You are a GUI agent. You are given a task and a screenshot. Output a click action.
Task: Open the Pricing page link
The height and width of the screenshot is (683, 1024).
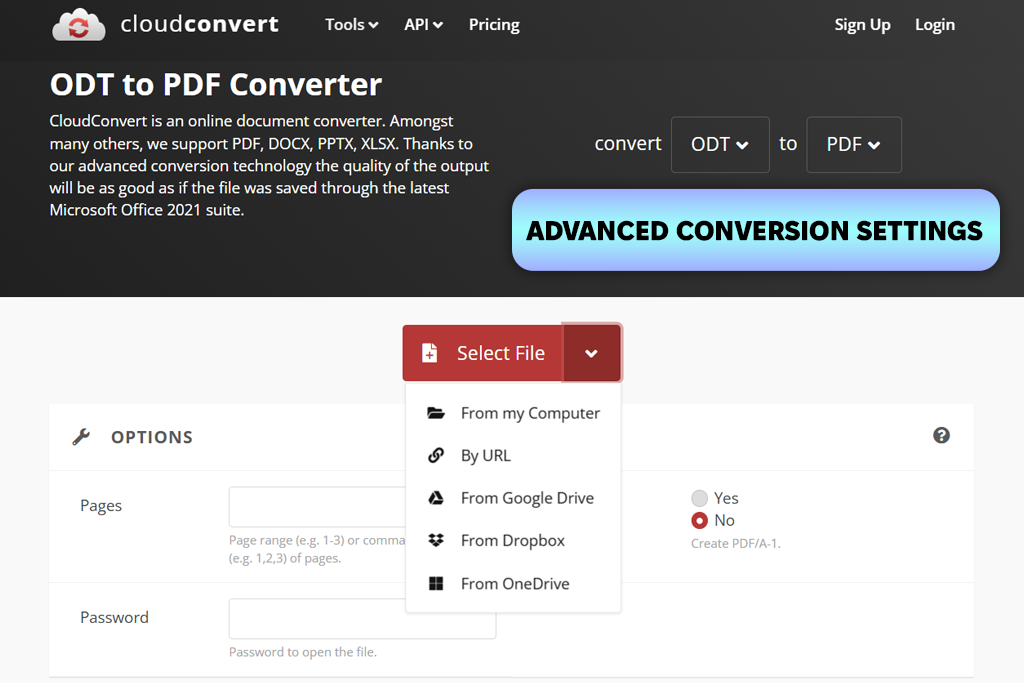494,25
